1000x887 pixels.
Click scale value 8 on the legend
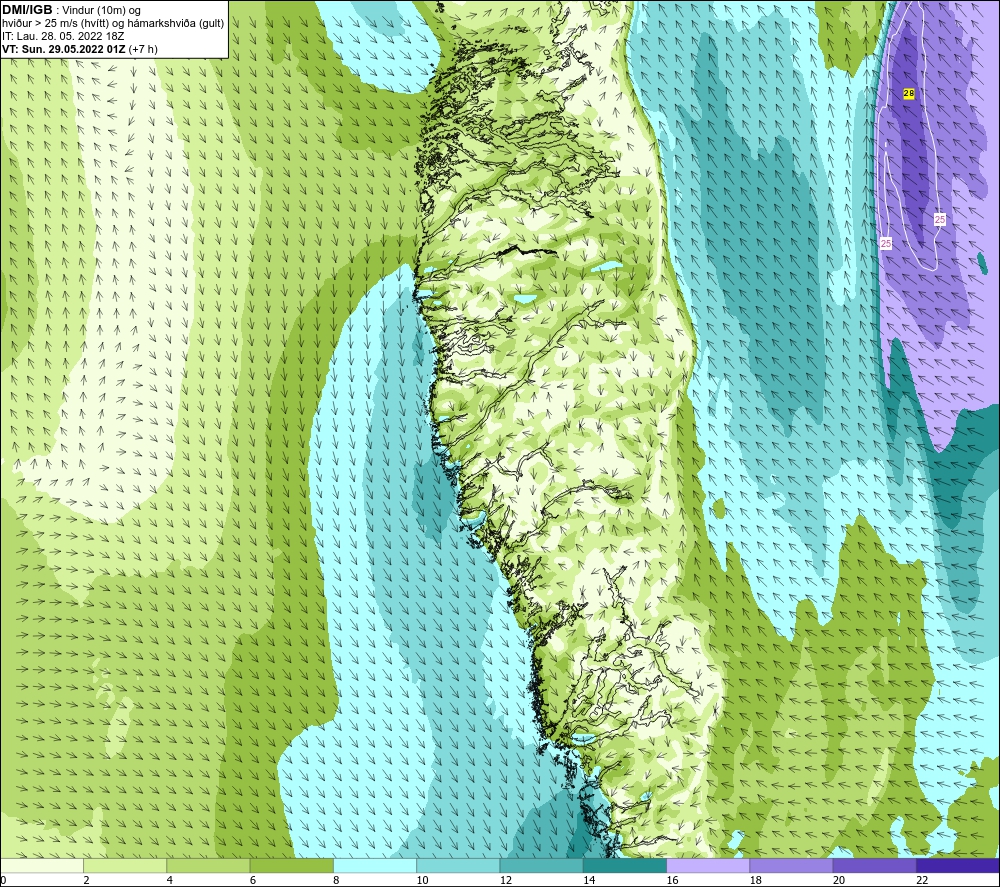[x=336, y=880]
